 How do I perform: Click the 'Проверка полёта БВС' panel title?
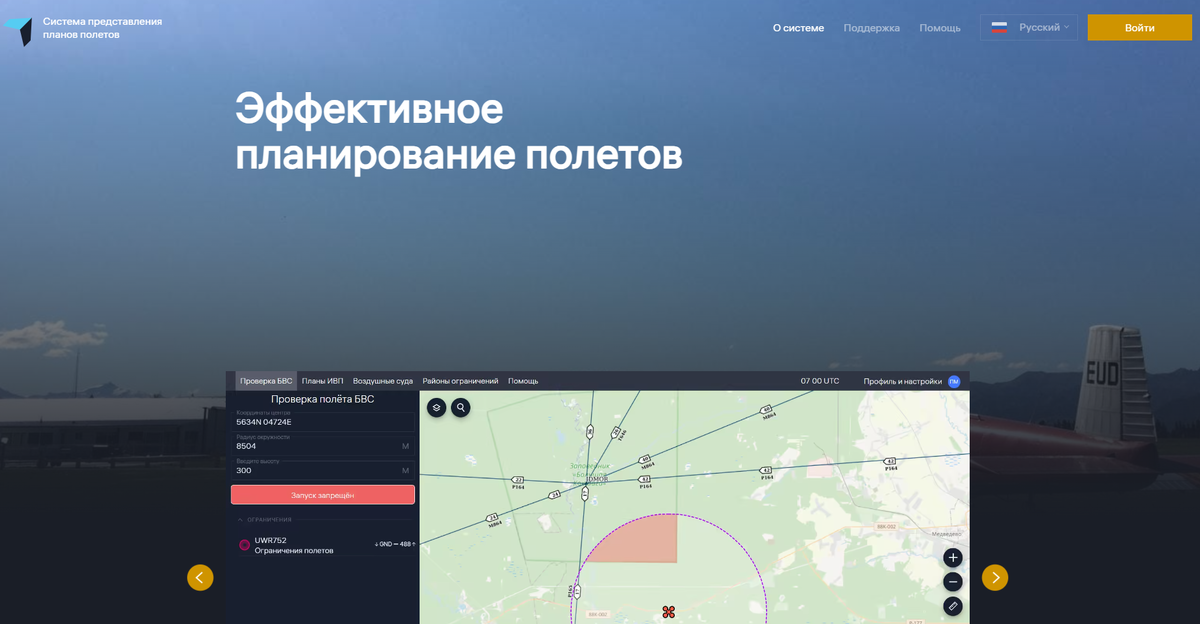[323, 399]
